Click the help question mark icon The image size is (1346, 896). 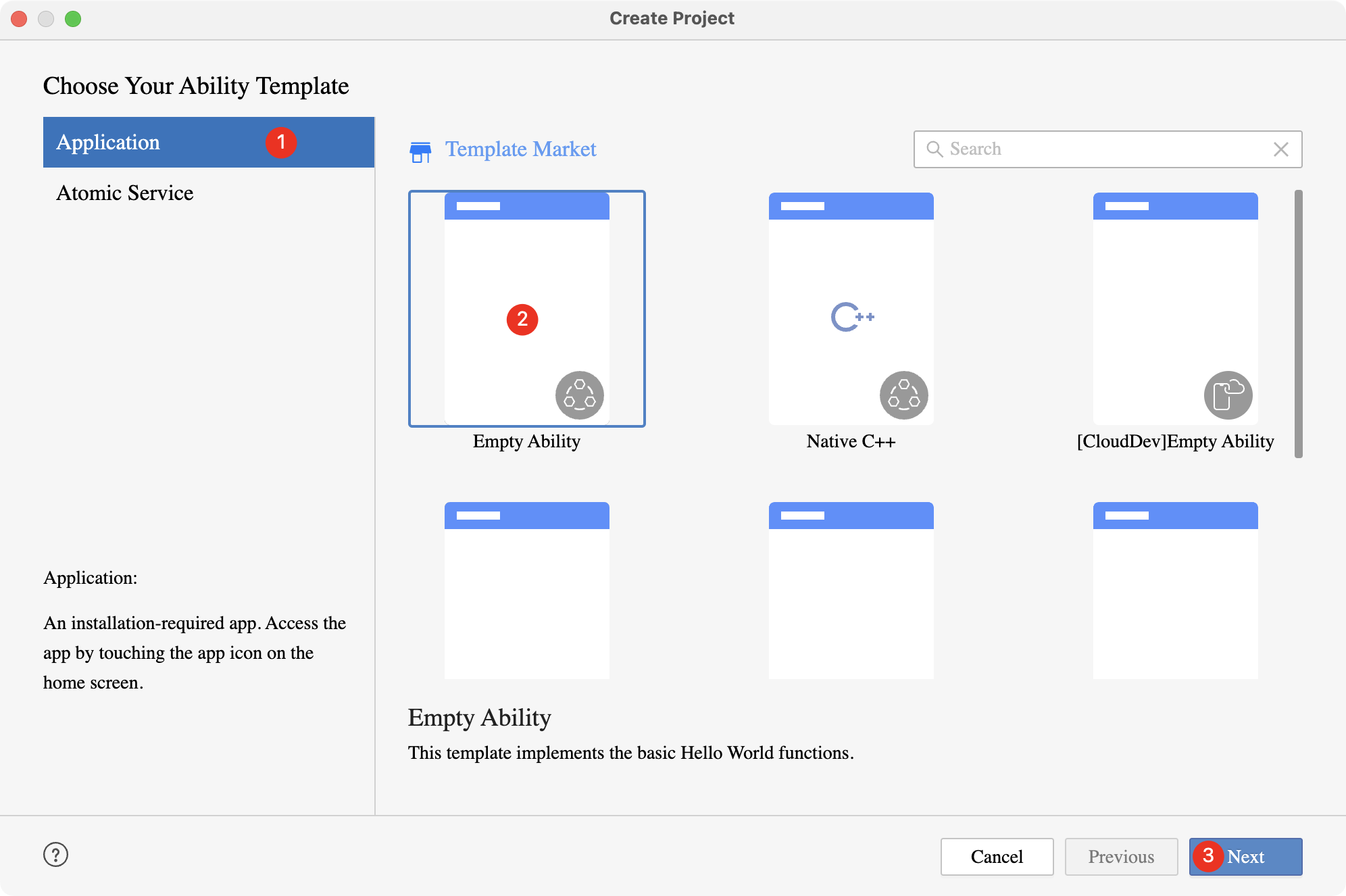coord(55,855)
